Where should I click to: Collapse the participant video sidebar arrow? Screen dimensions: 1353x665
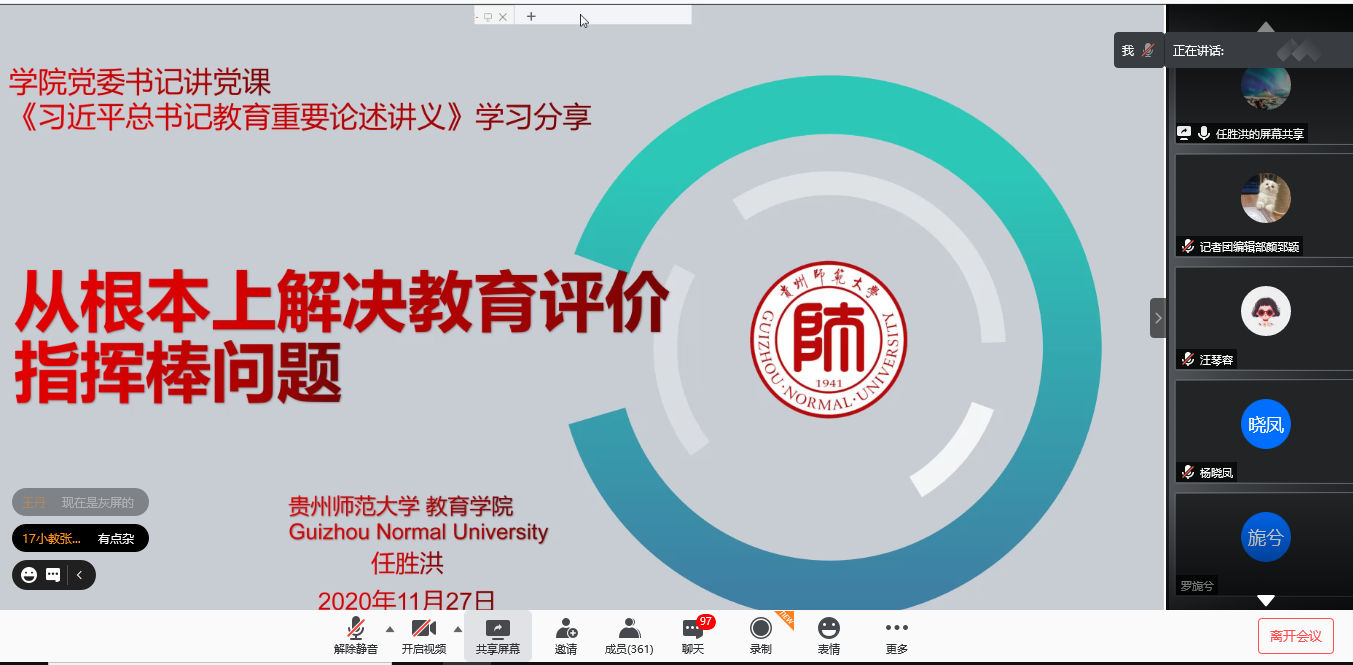(1158, 318)
